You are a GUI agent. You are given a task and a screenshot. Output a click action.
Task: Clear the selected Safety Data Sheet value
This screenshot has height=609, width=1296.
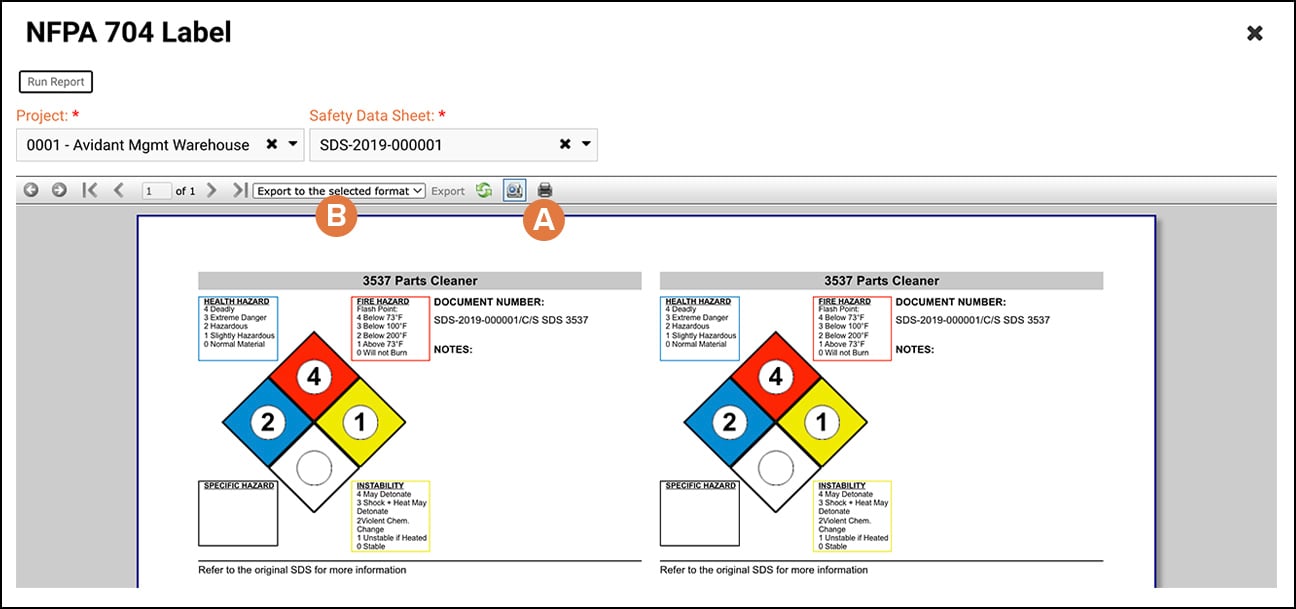pyautogui.click(x=565, y=144)
